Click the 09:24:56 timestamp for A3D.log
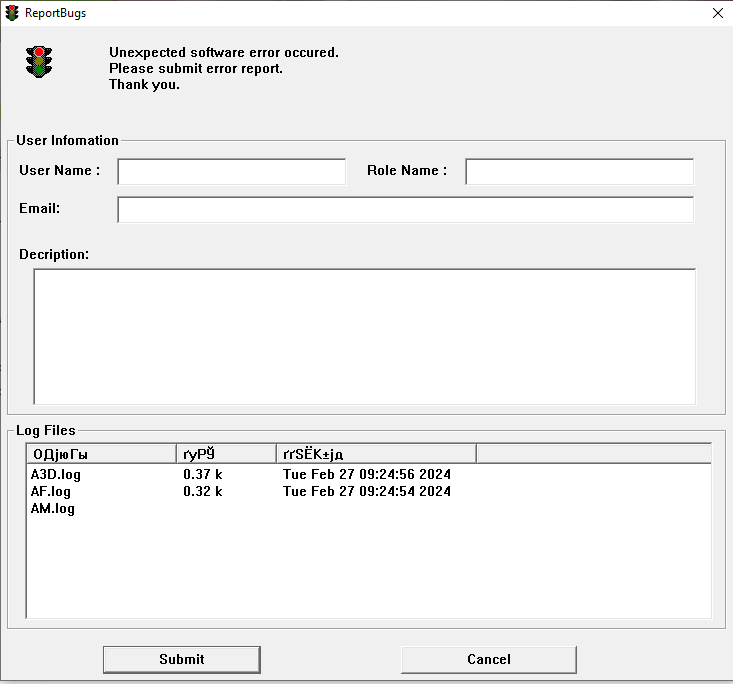Viewport: 733px width, 684px height. pos(367,475)
